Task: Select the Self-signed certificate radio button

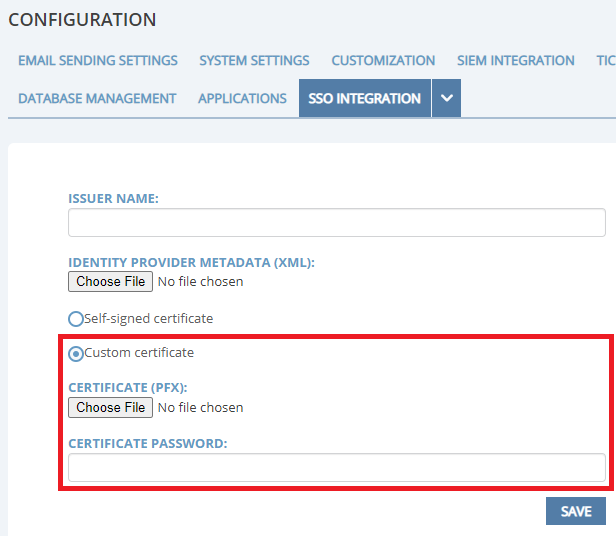Action: pyautogui.click(x=76, y=318)
